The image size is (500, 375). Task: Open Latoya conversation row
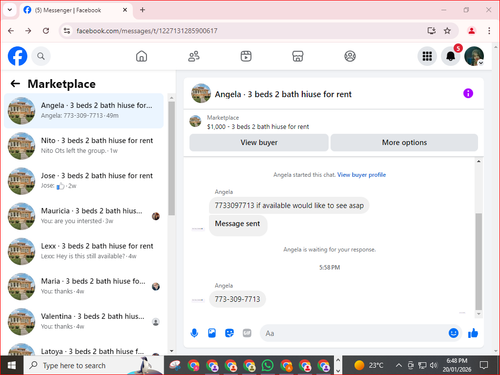coord(84,349)
